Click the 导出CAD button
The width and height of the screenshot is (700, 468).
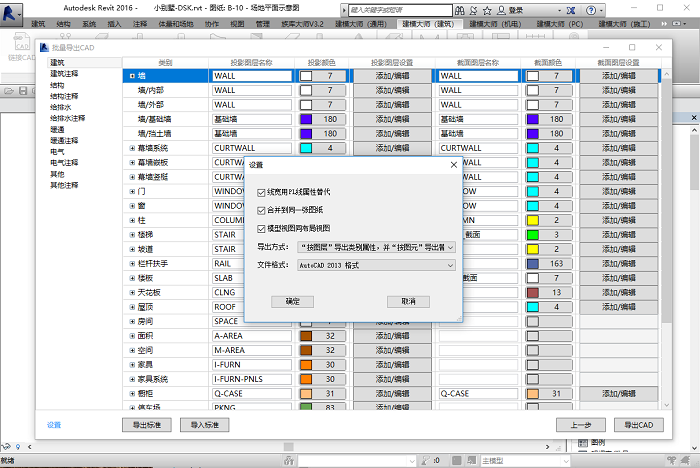pos(639,425)
